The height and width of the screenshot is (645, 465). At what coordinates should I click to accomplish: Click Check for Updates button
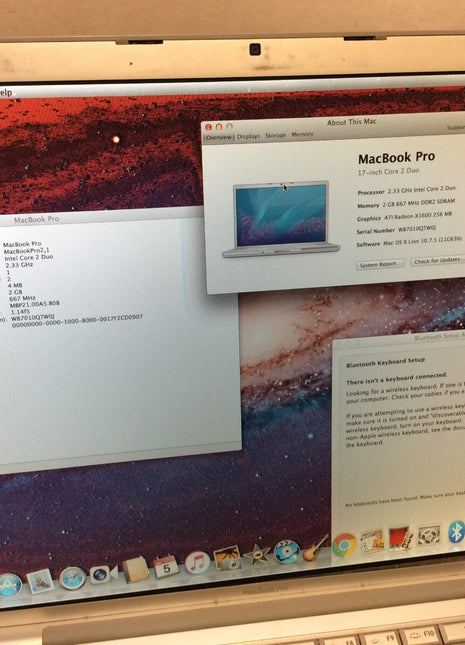pyautogui.click(x=438, y=261)
